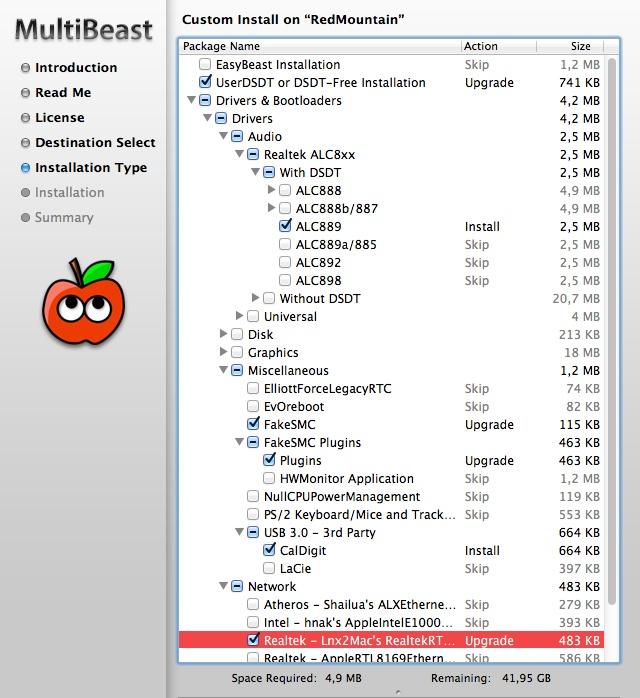
Task: Click the 'Remaining: 41,95 GB' text
Action: click(x=490, y=678)
